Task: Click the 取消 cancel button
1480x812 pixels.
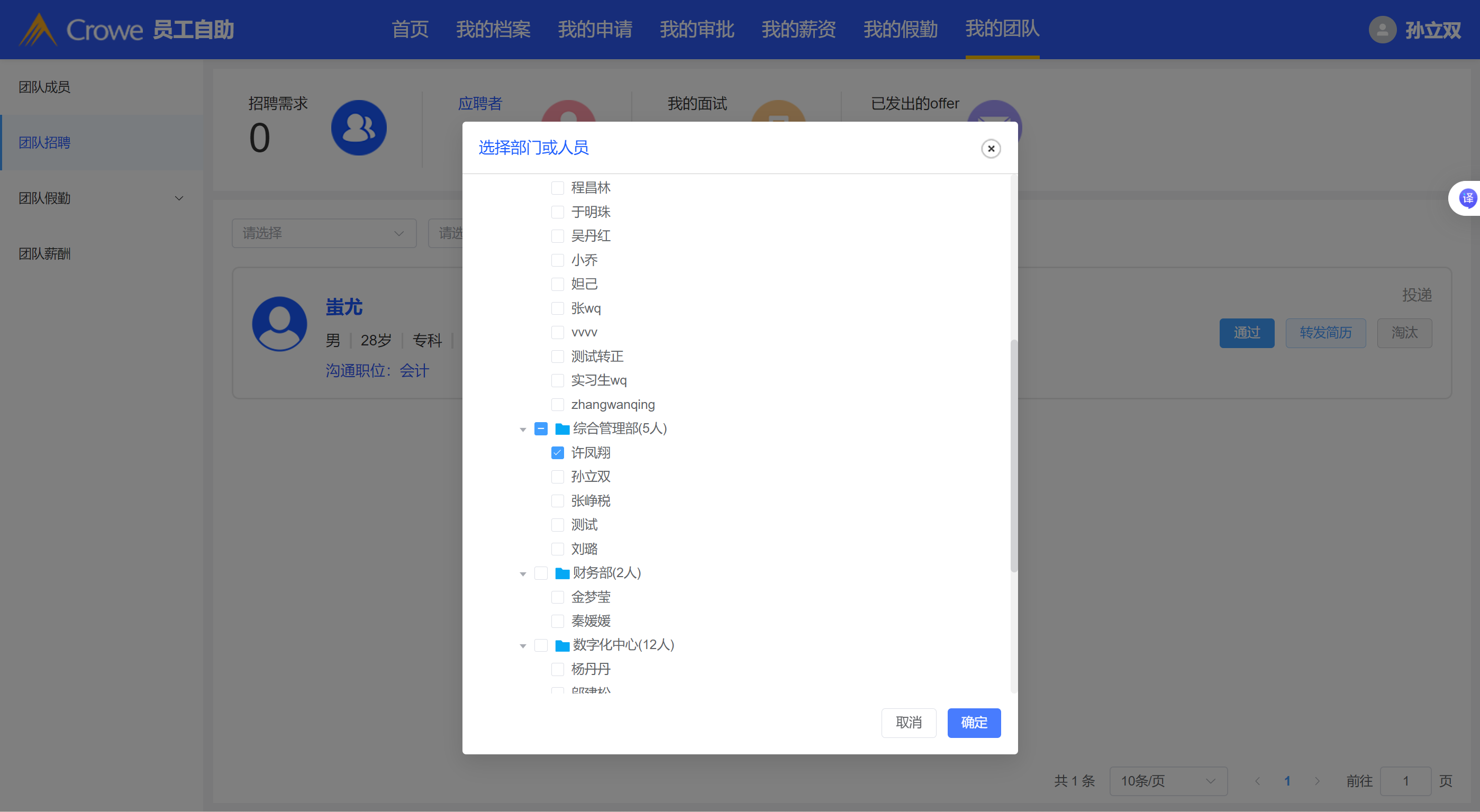Action: click(909, 723)
